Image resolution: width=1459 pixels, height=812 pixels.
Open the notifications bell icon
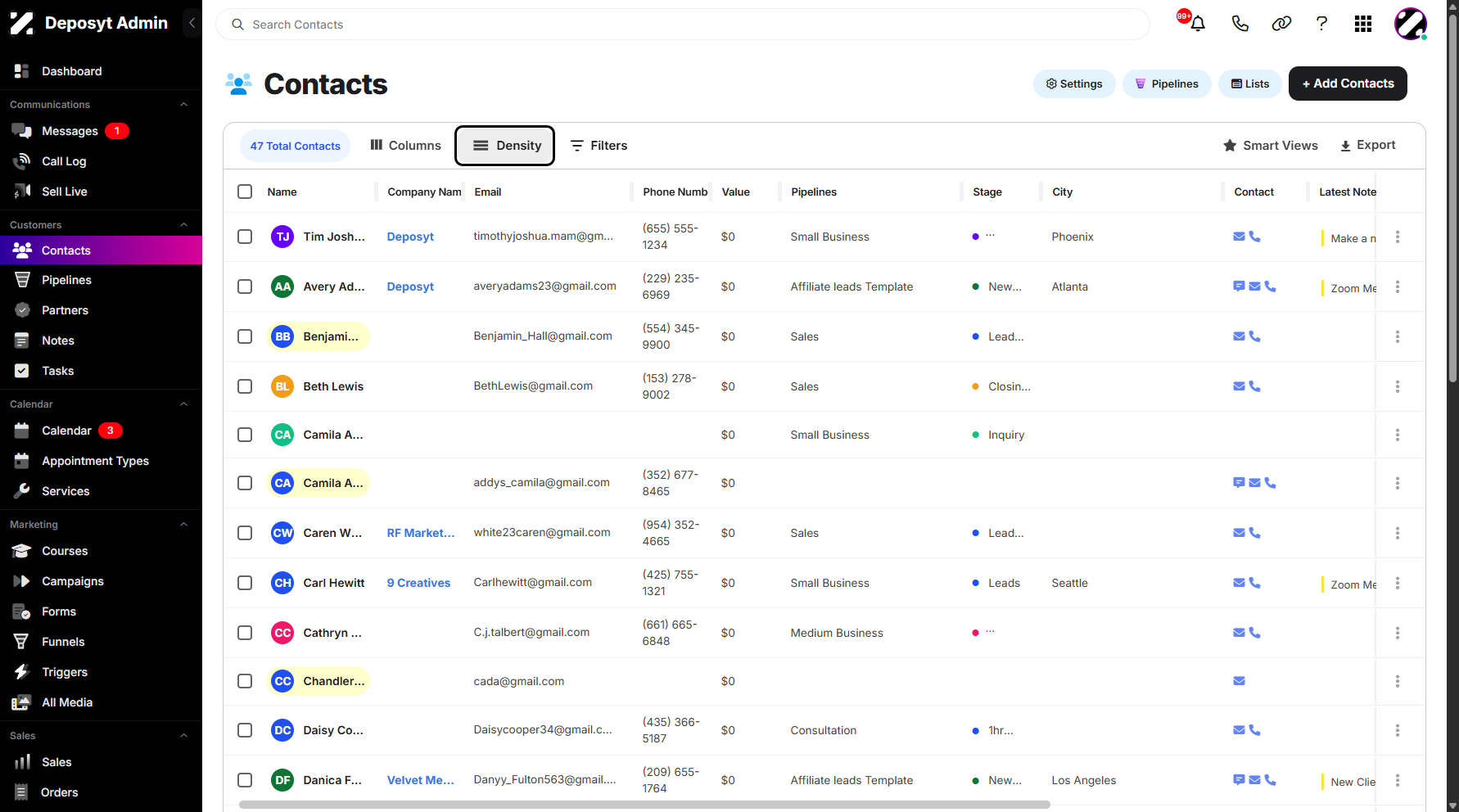(1197, 24)
